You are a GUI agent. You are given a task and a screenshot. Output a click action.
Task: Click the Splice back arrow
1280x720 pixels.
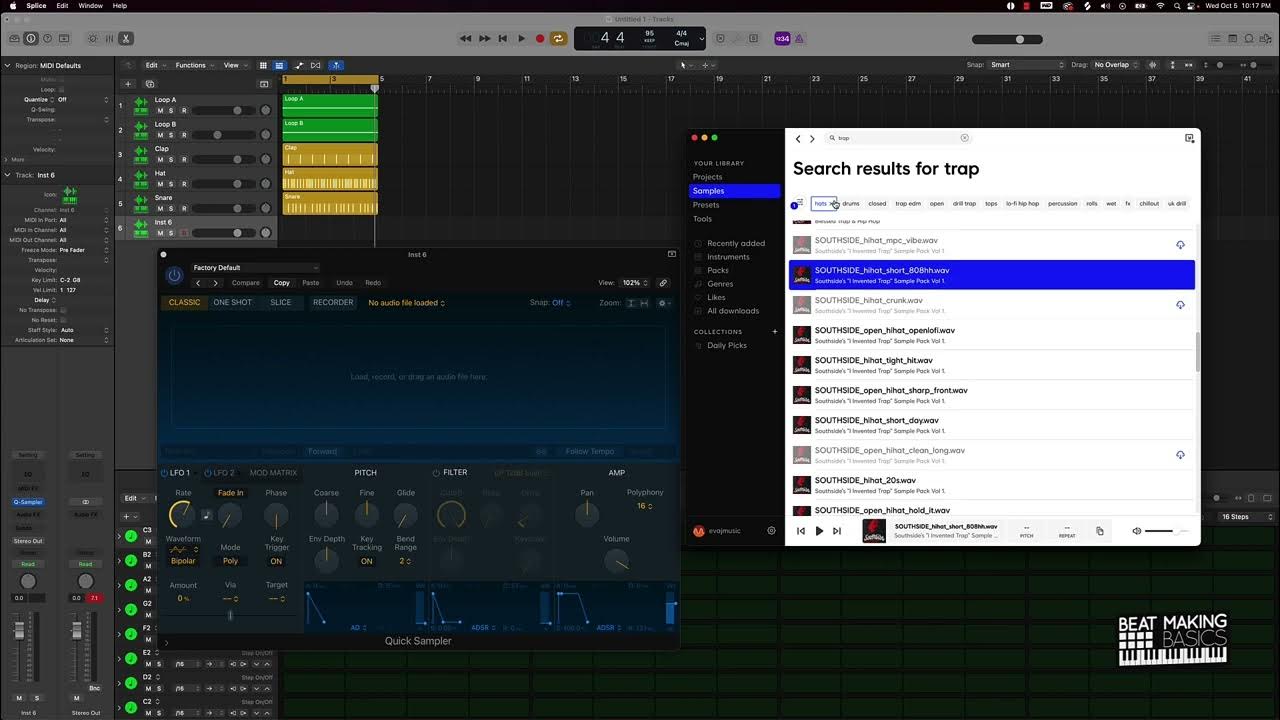(798, 139)
